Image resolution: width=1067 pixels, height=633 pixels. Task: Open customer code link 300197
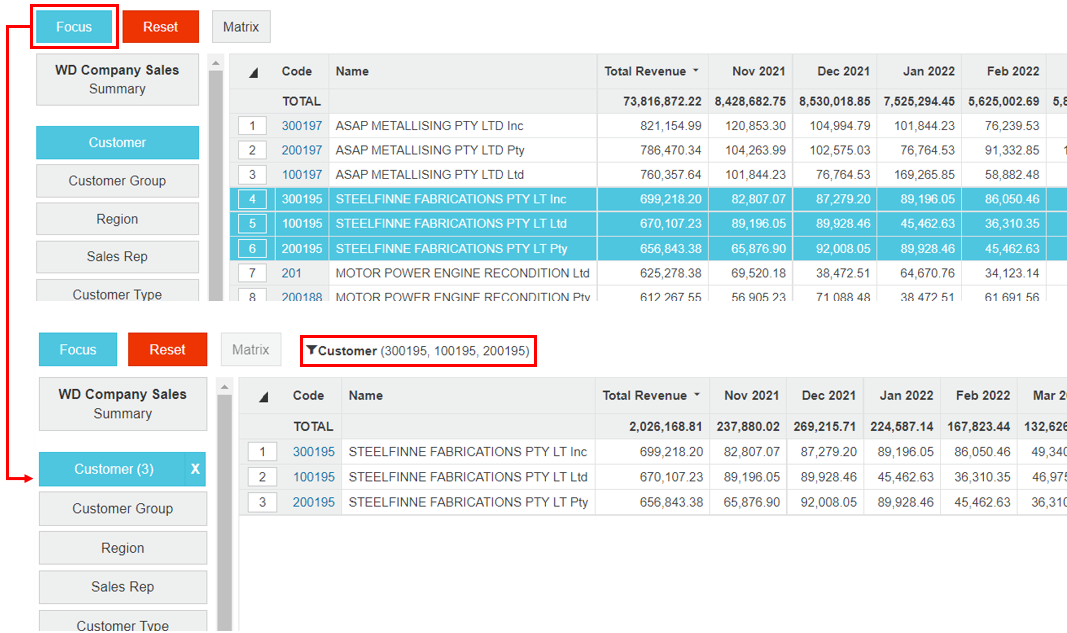(302, 126)
